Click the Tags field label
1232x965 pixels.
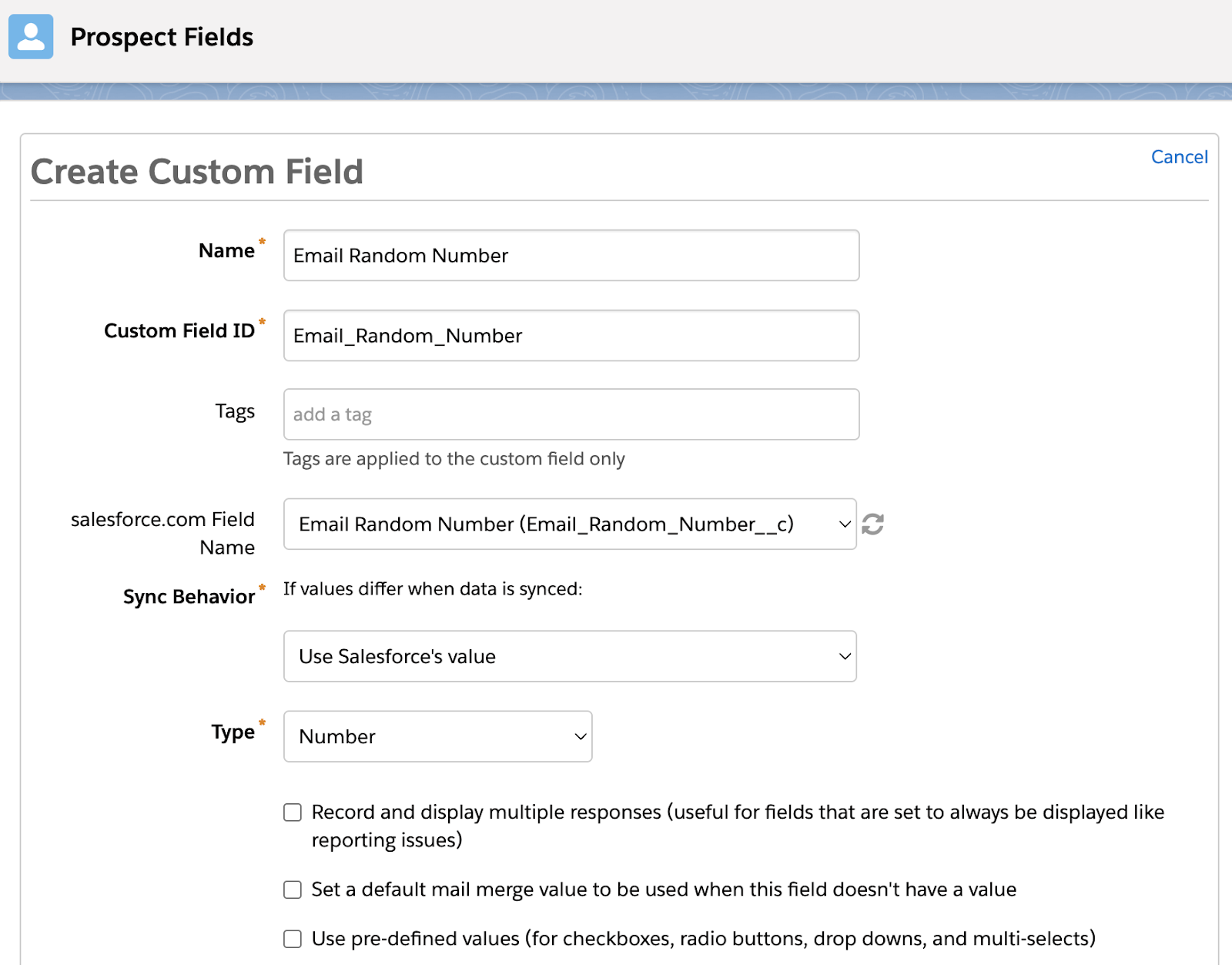pyautogui.click(x=235, y=411)
